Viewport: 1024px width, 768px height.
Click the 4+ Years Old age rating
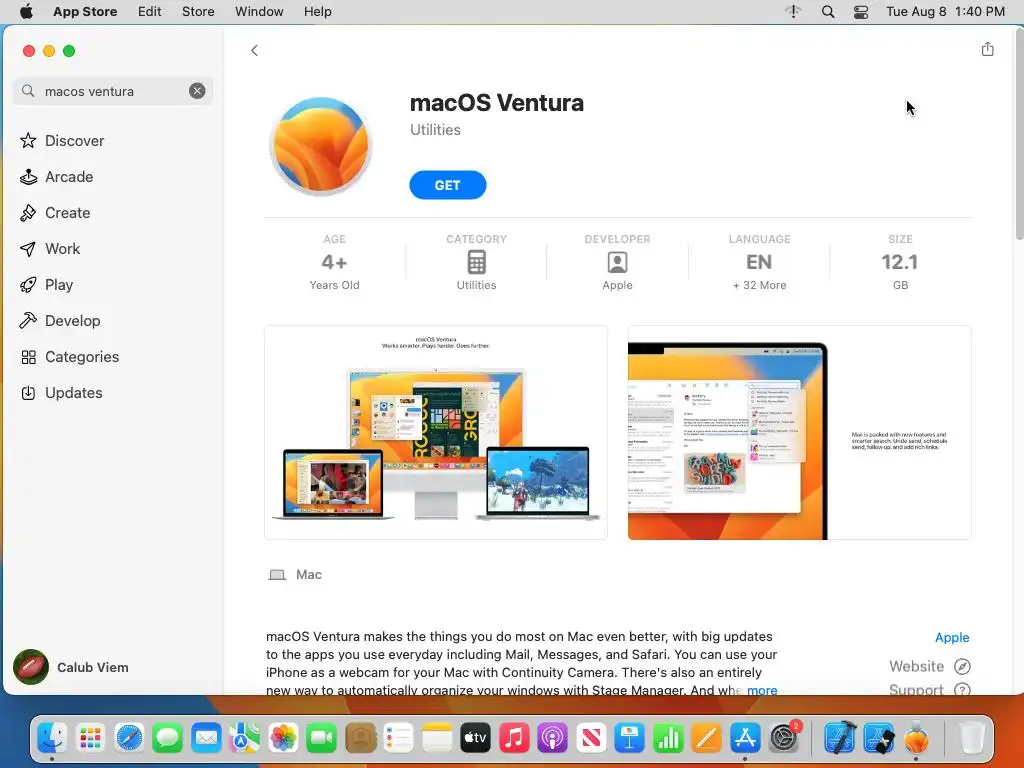click(x=334, y=262)
